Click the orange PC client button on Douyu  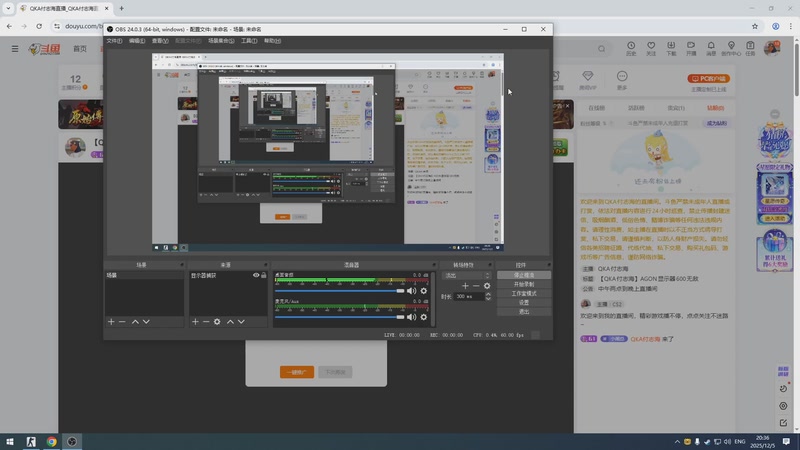coord(709,79)
